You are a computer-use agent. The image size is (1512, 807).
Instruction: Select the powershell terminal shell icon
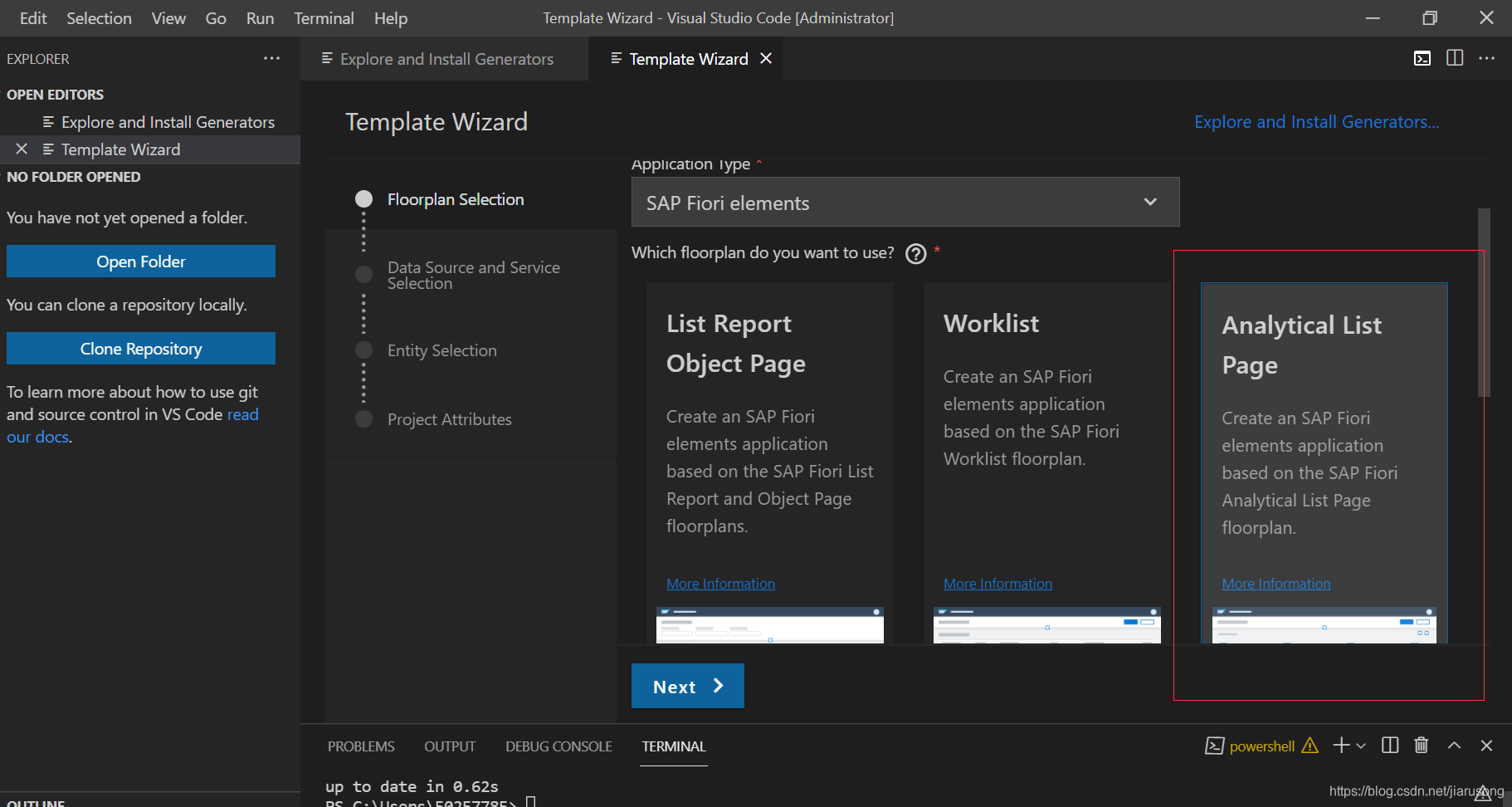[1214, 746]
